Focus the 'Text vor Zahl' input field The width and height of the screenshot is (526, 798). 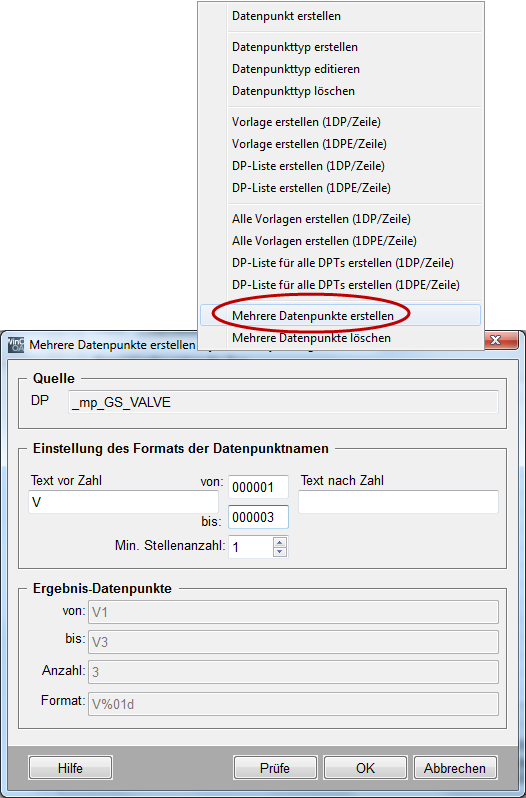point(124,502)
